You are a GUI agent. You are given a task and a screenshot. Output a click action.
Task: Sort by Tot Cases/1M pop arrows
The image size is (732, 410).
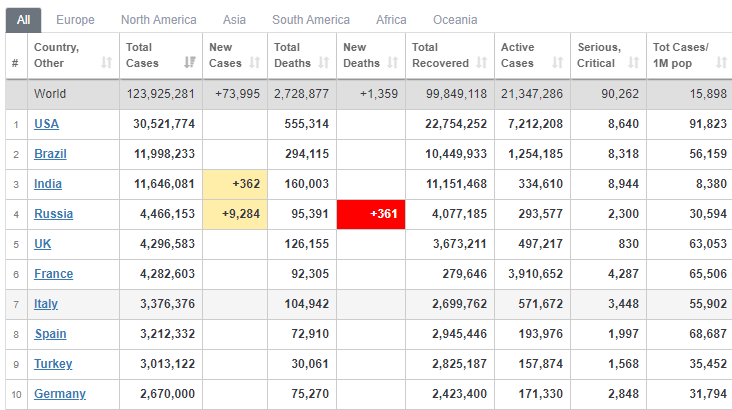click(722, 63)
